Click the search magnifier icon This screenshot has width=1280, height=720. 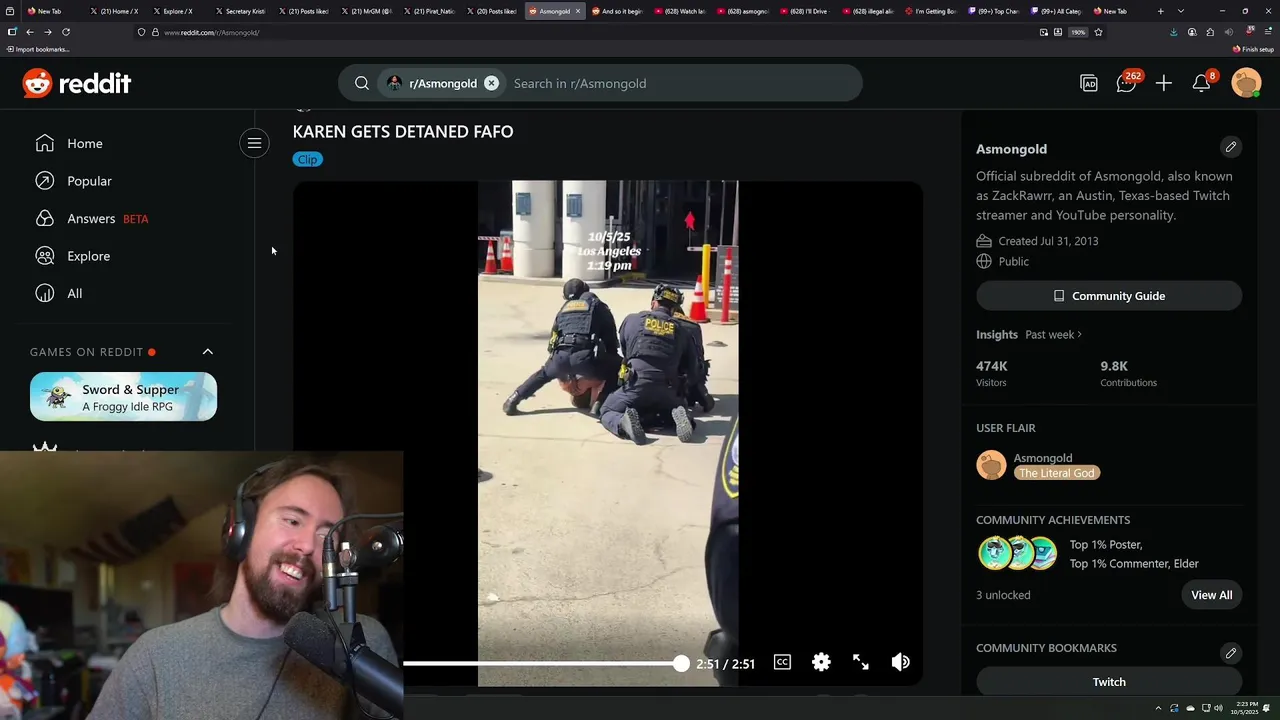pos(362,83)
